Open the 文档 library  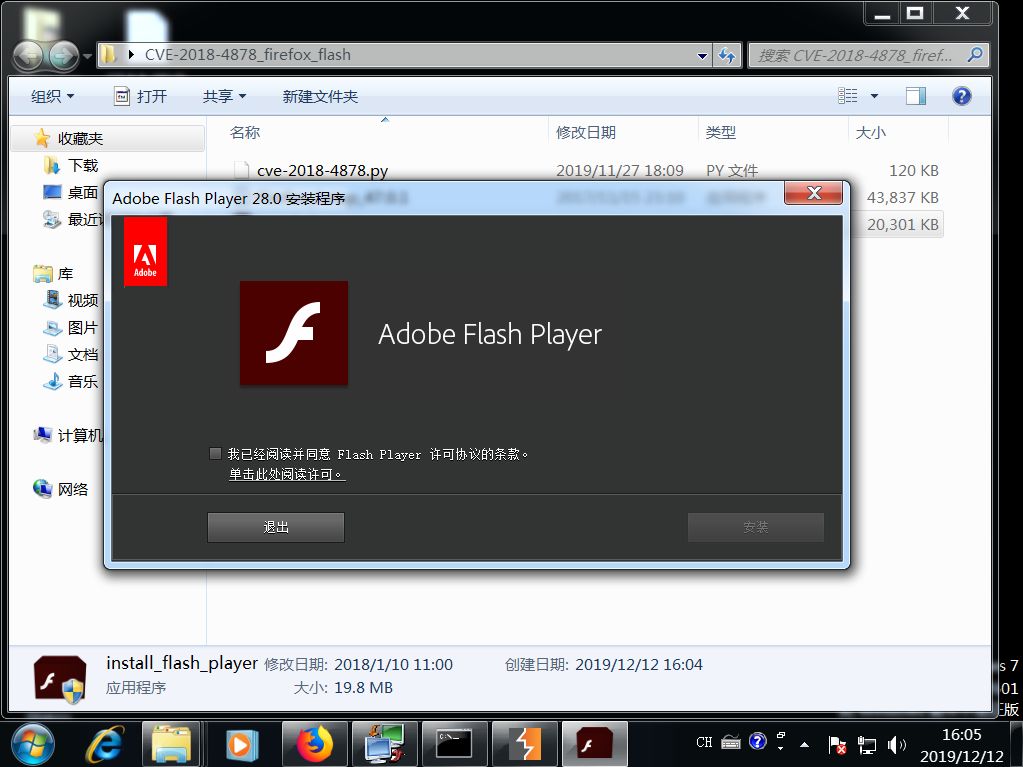coord(82,354)
